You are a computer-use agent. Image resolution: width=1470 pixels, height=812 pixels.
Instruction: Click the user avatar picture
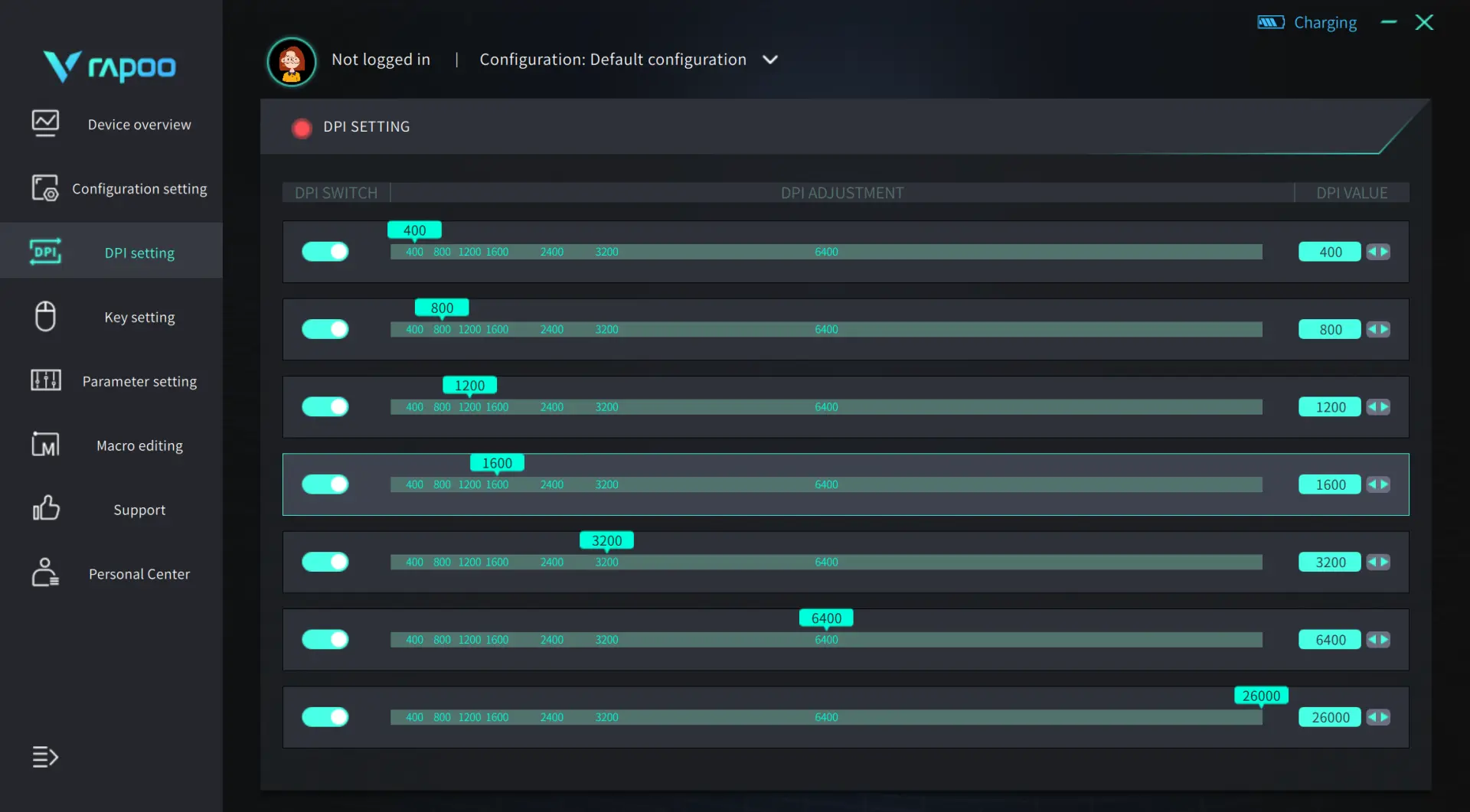pyautogui.click(x=291, y=61)
